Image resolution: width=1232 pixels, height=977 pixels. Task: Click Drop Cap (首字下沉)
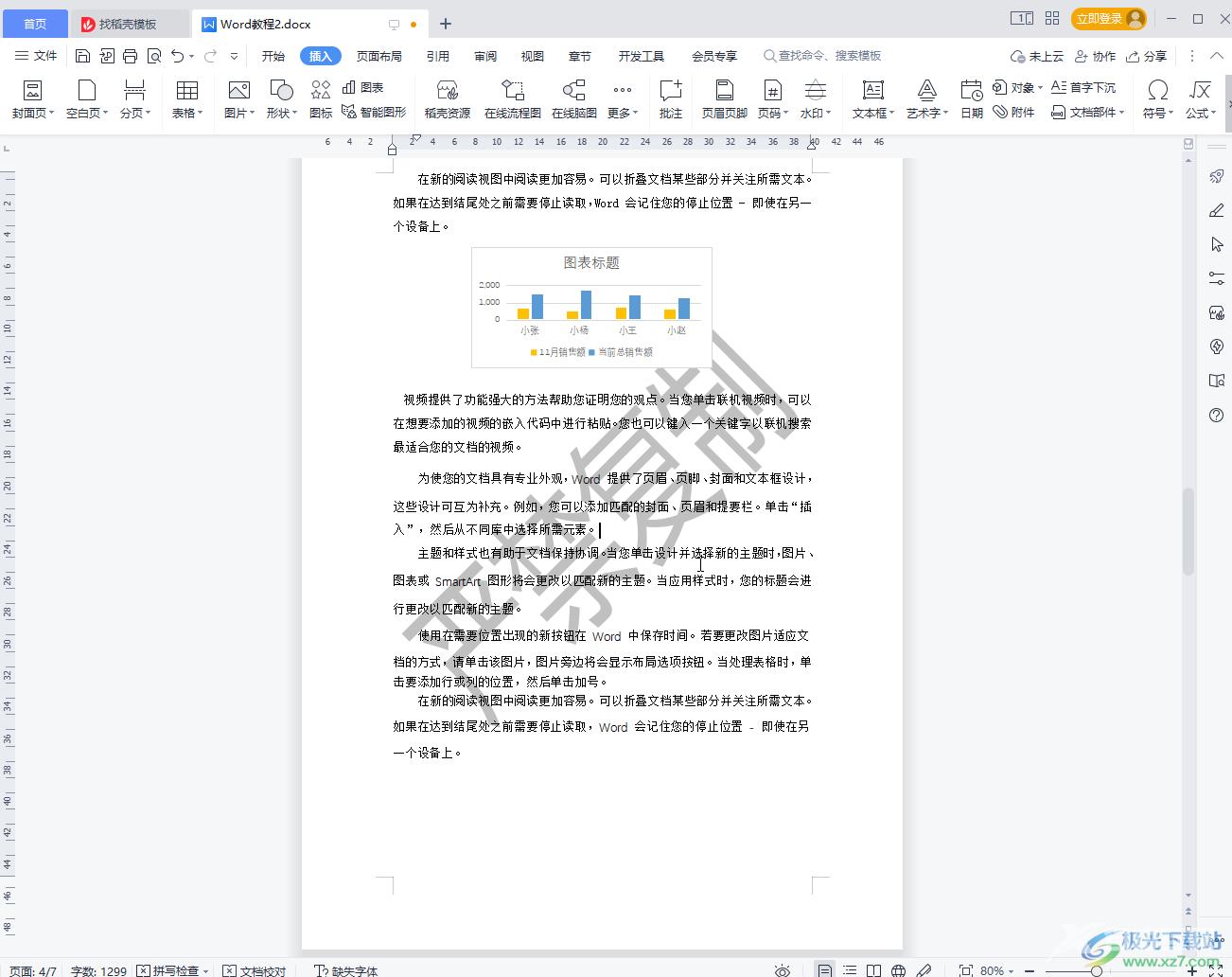click(x=1083, y=87)
